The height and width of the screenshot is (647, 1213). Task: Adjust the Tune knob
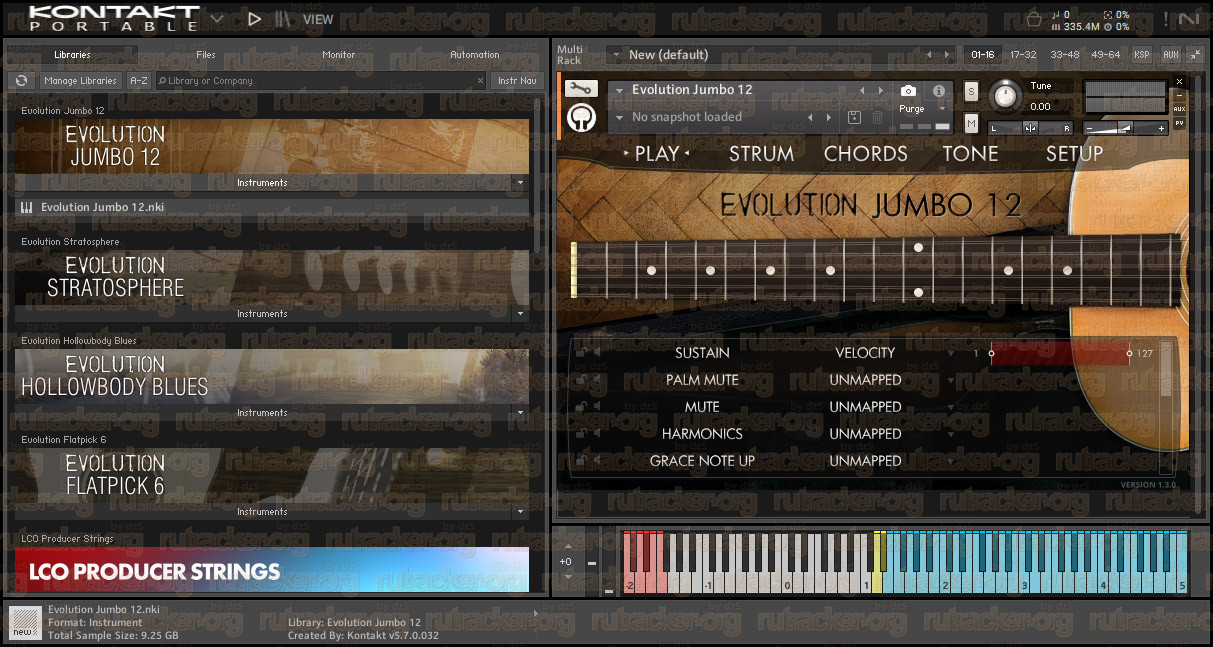pyautogui.click(x=1006, y=97)
